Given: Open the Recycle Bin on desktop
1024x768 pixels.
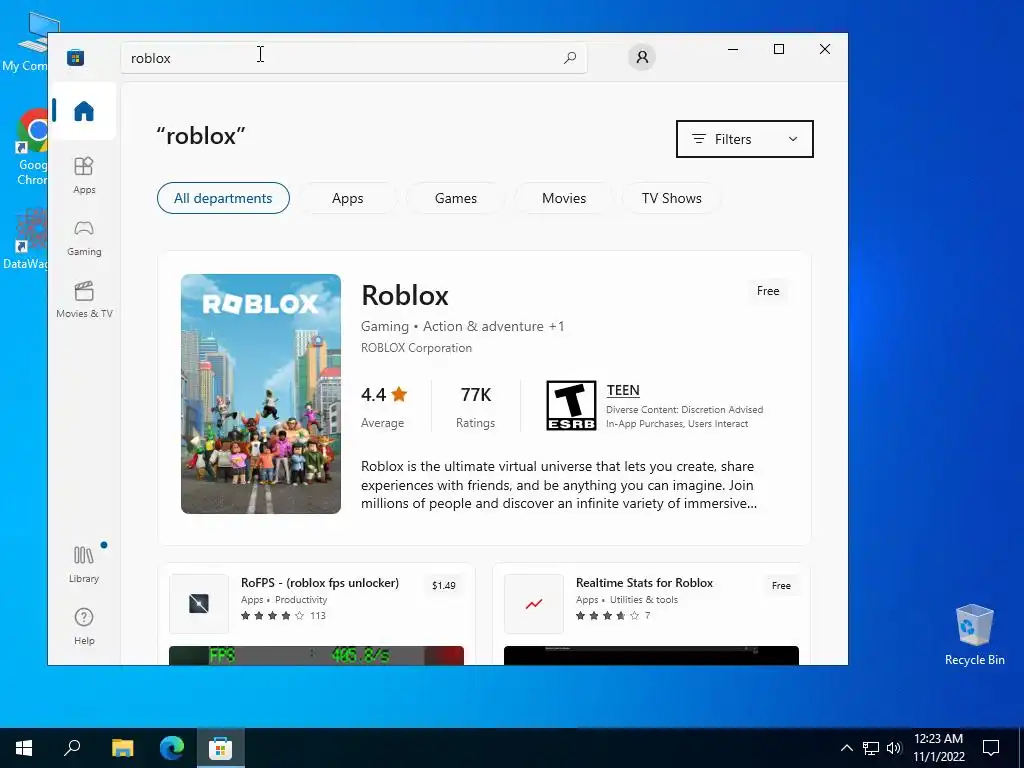Looking at the screenshot, I should click(x=974, y=634).
